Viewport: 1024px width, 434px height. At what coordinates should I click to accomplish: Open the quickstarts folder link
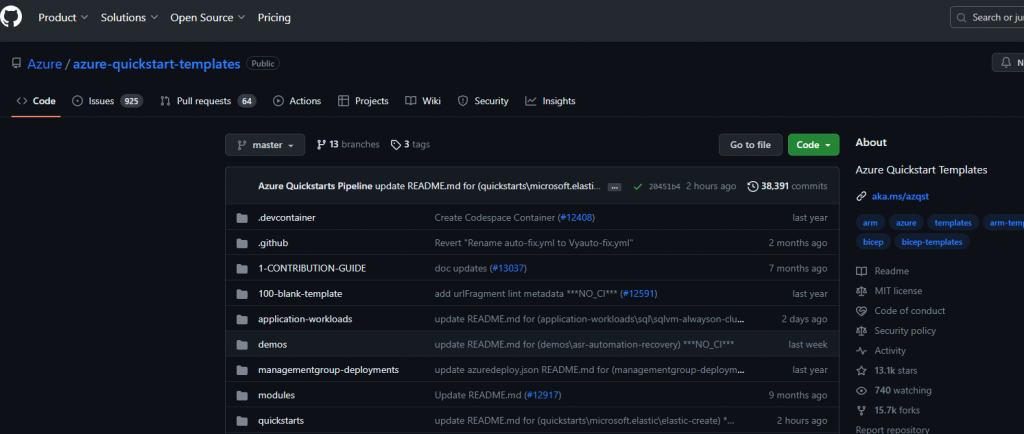point(281,421)
